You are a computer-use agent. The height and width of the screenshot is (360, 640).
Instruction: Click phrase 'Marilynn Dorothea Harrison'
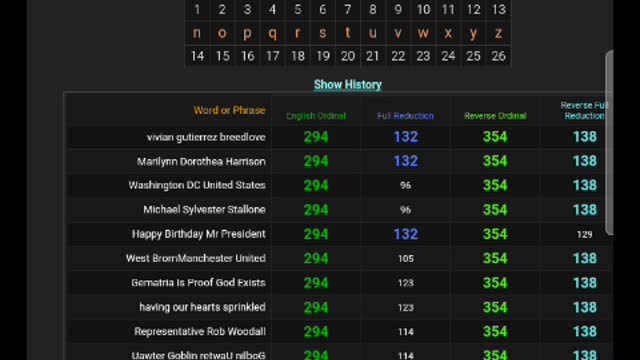[x=201, y=162]
